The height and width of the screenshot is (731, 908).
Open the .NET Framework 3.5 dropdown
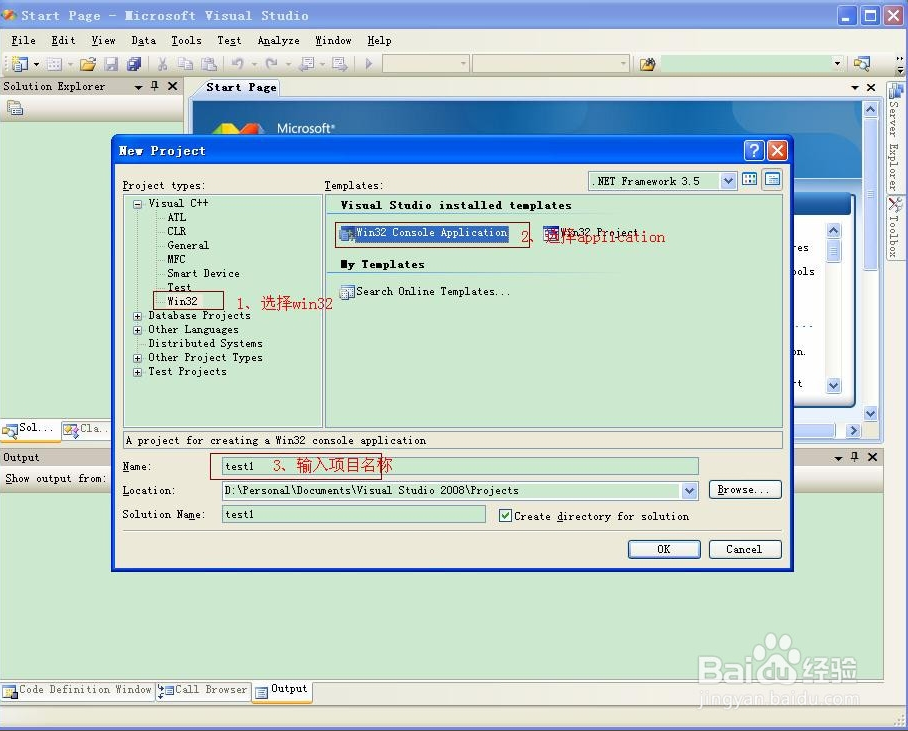click(728, 181)
